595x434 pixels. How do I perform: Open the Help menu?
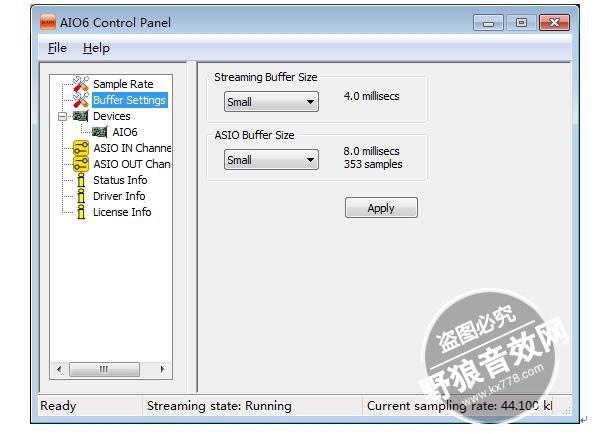coord(96,48)
